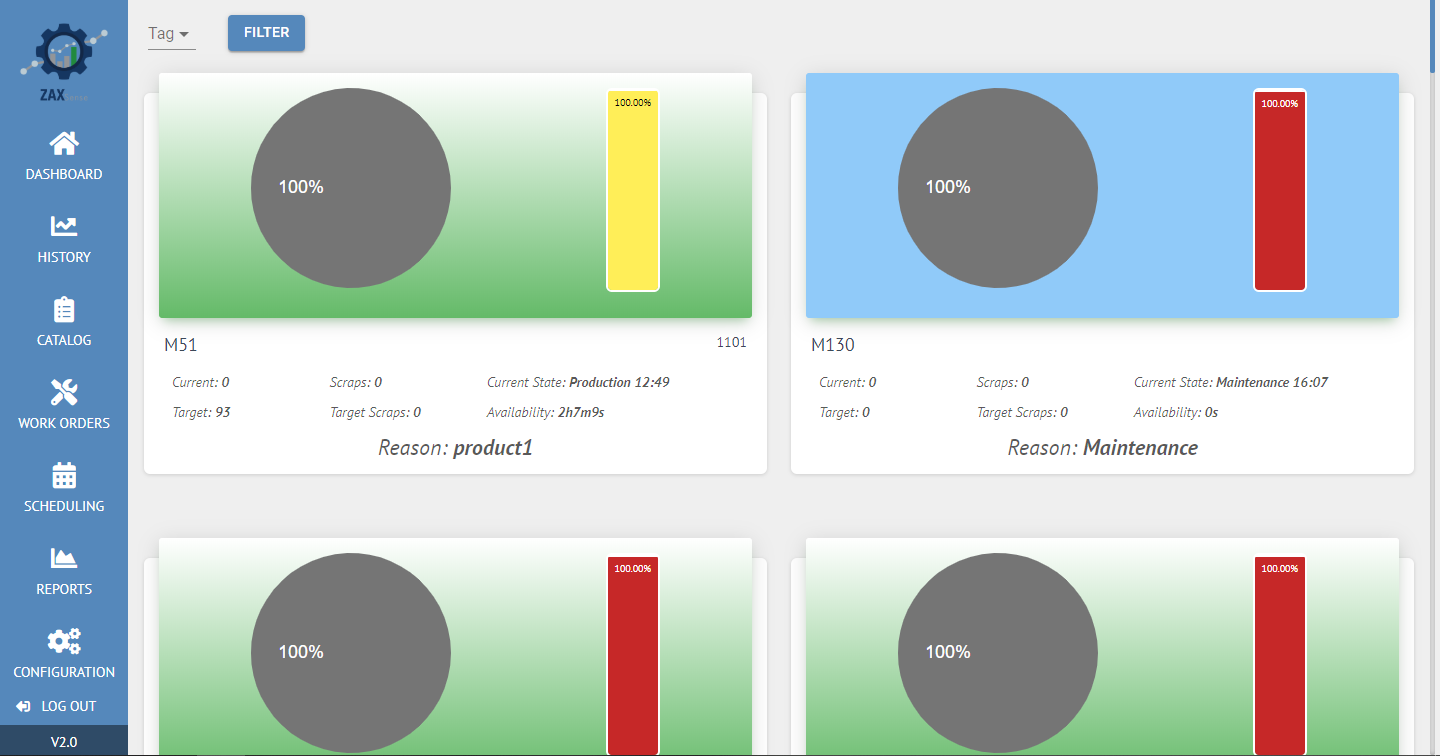The width and height of the screenshot is (1440, 756).
Task: Select the WORK ORDERS menu label
Action: point(64,423)
